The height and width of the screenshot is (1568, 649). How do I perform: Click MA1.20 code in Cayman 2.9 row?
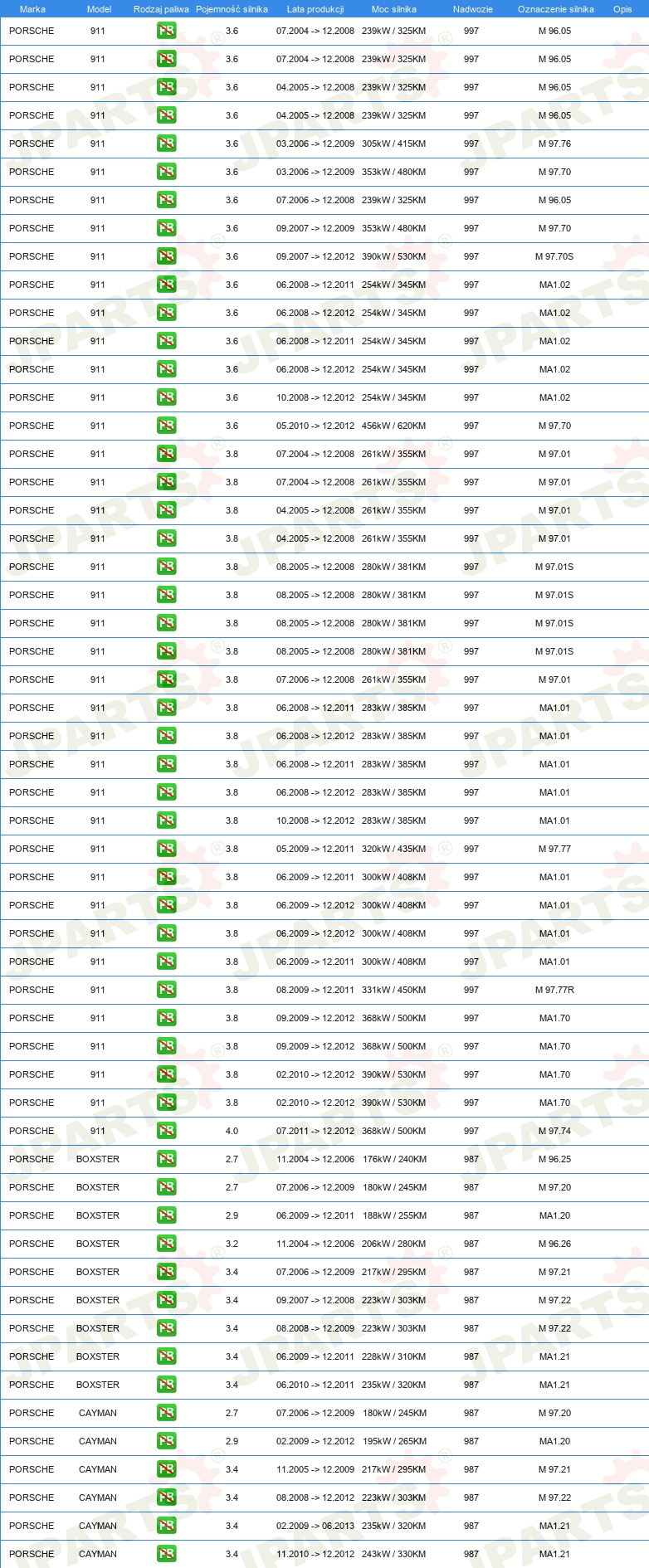554,1441
